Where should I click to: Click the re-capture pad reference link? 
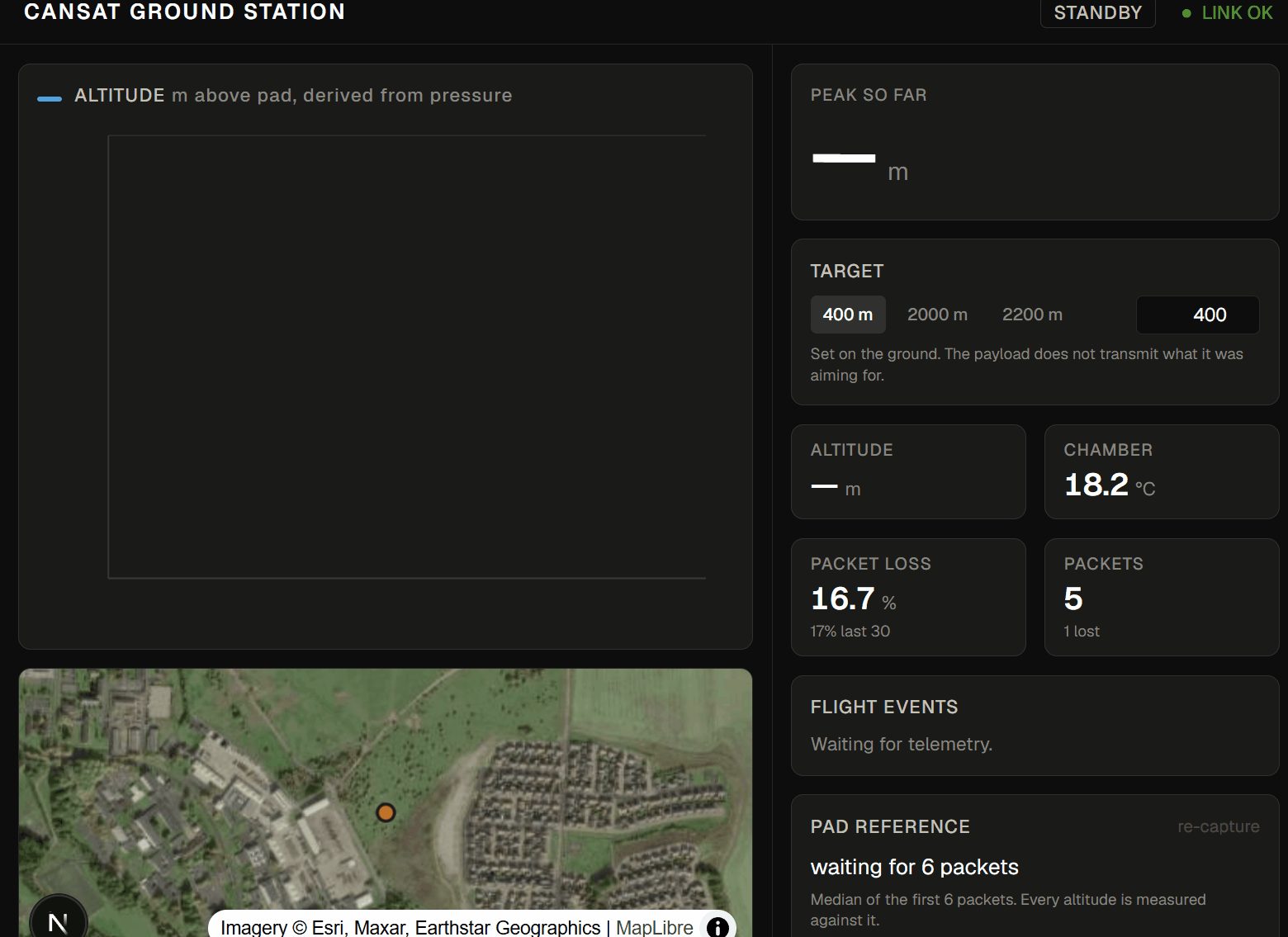point(1218,826)
